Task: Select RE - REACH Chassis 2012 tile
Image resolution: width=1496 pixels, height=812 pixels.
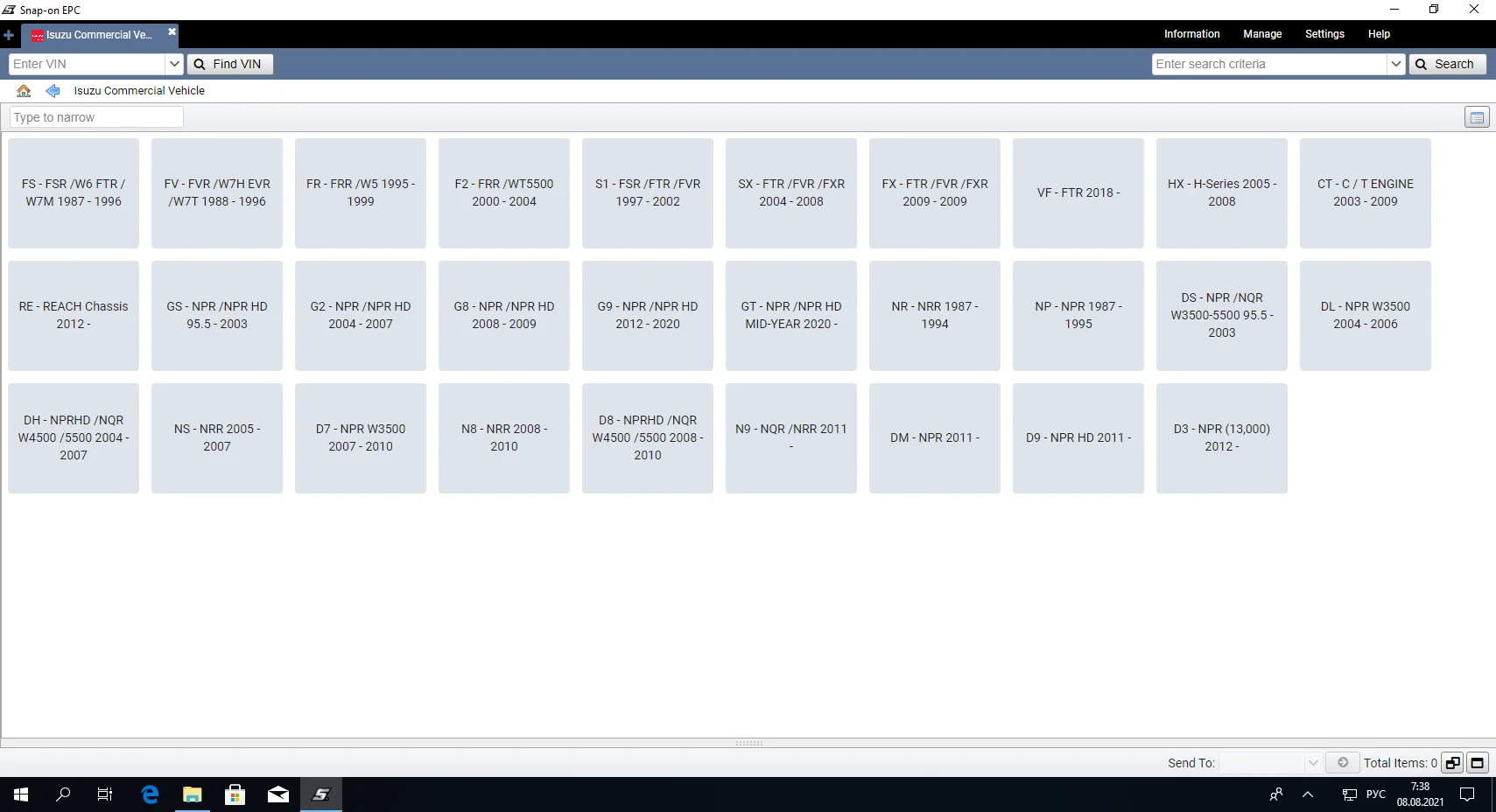Action: (x=74, y=316)
